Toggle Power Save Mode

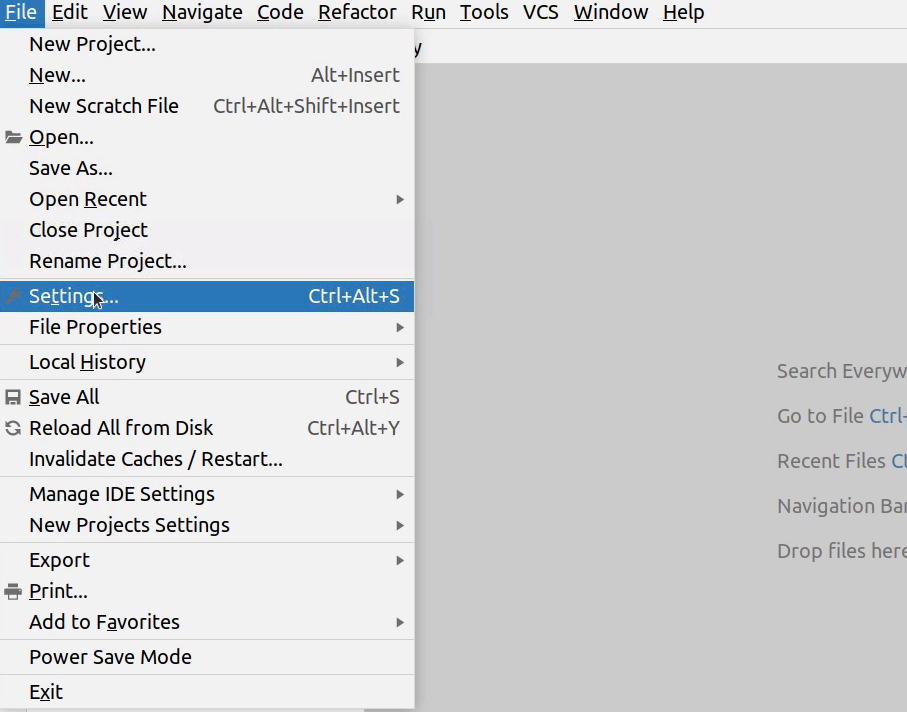[x=110, y=657]
